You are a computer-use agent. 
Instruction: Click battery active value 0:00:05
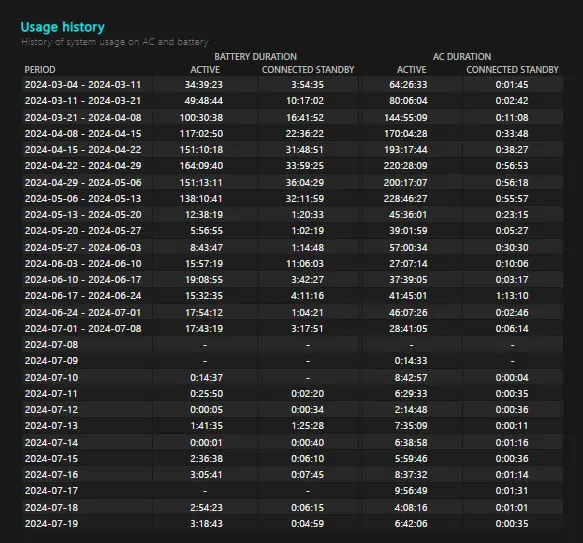point(206,410)
